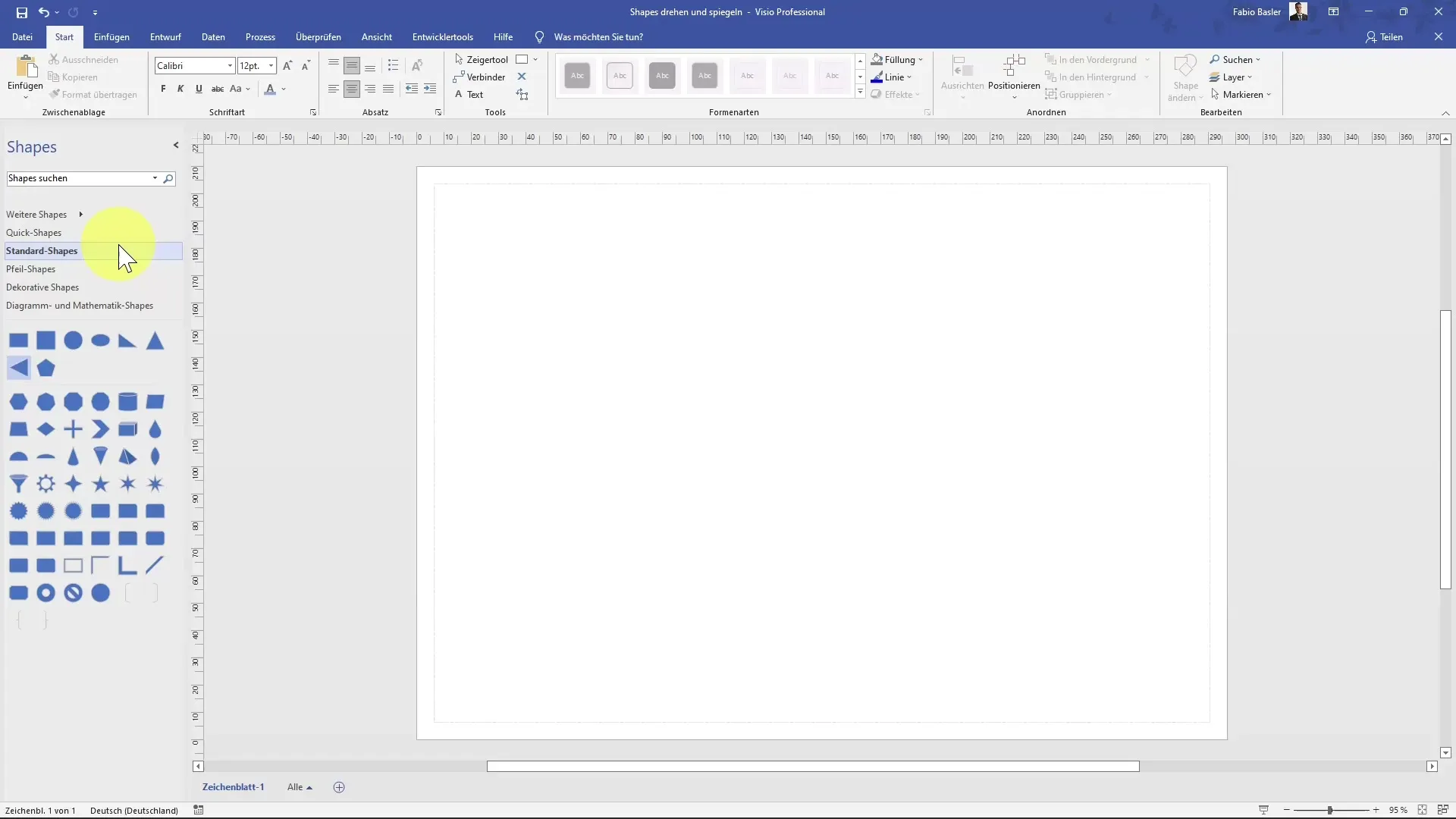This screenshot has width=1456, height=819.
Task: Add a new page with plus icon
Action: point(339,787)
